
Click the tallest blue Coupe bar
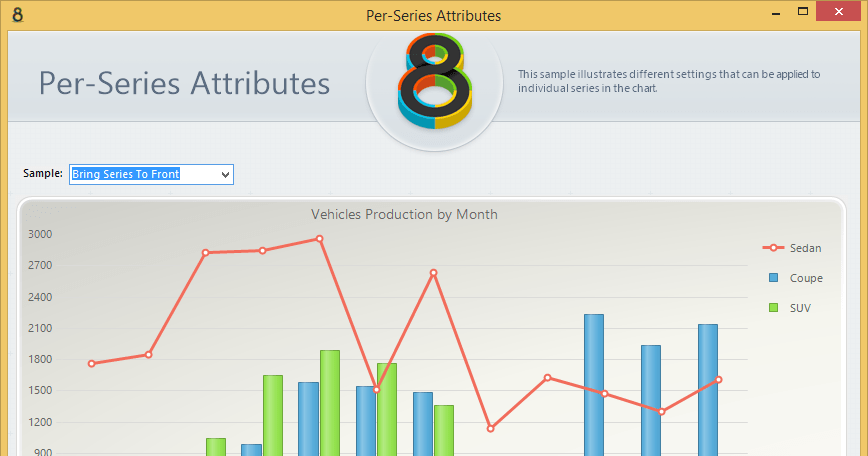594,385
